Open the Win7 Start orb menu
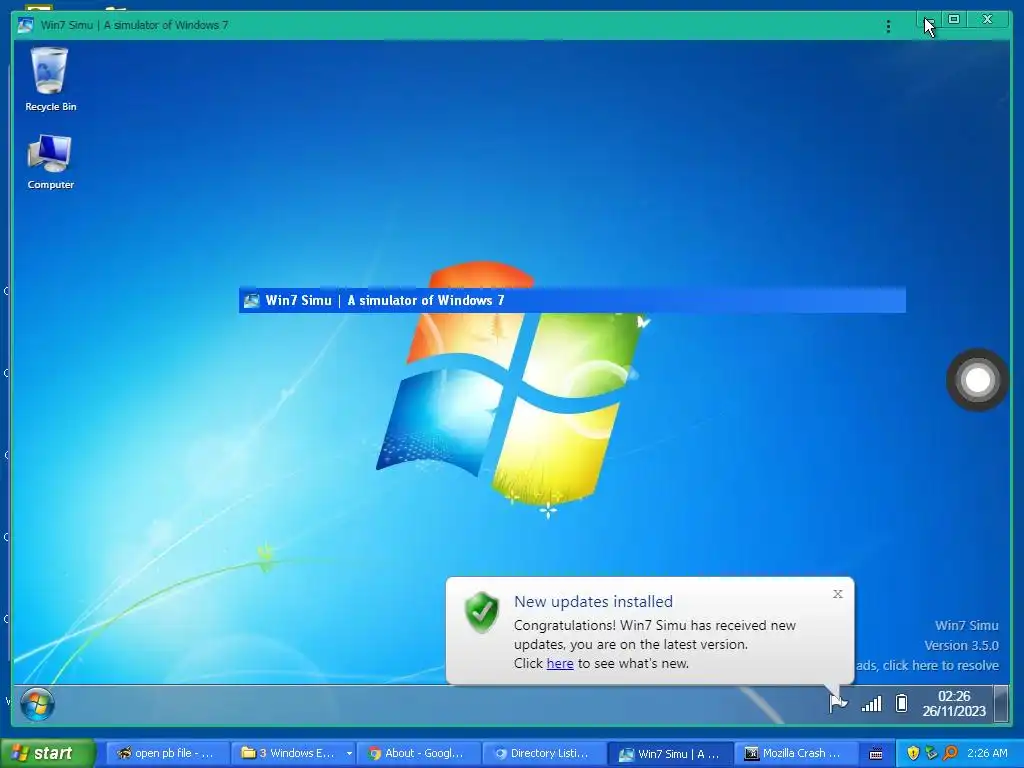Screen dimensions: 1024x768 (37, 704)
